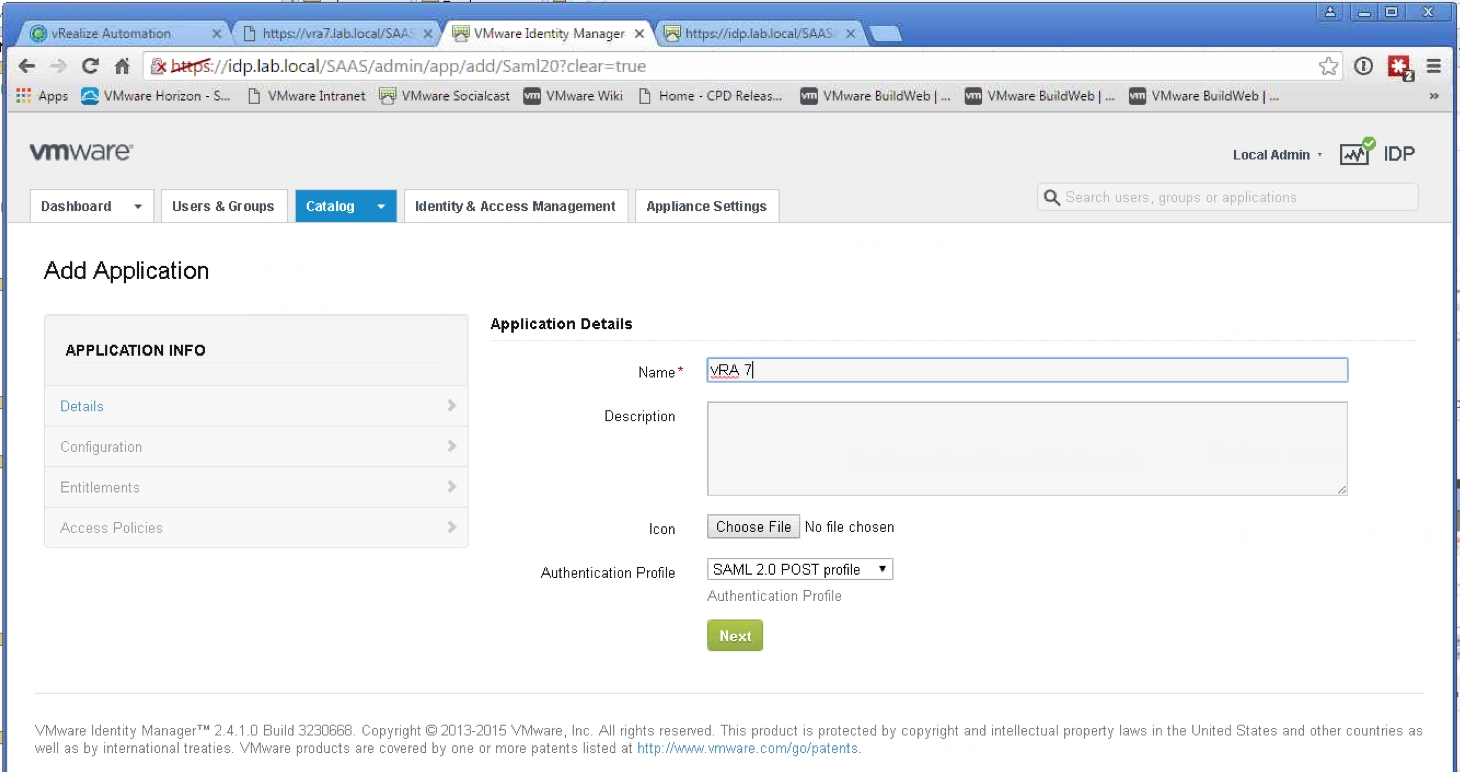This screenshot has height=772, width=1460.
Task: Close the idp.lab.local tab
Action: pyautogui.click(x=851, y=33)
